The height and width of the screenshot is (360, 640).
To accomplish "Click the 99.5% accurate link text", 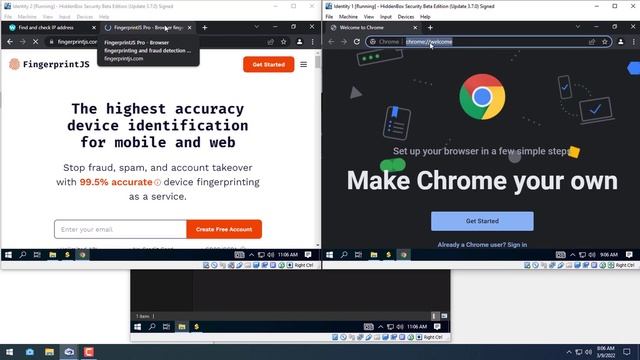I will (116, 182).
